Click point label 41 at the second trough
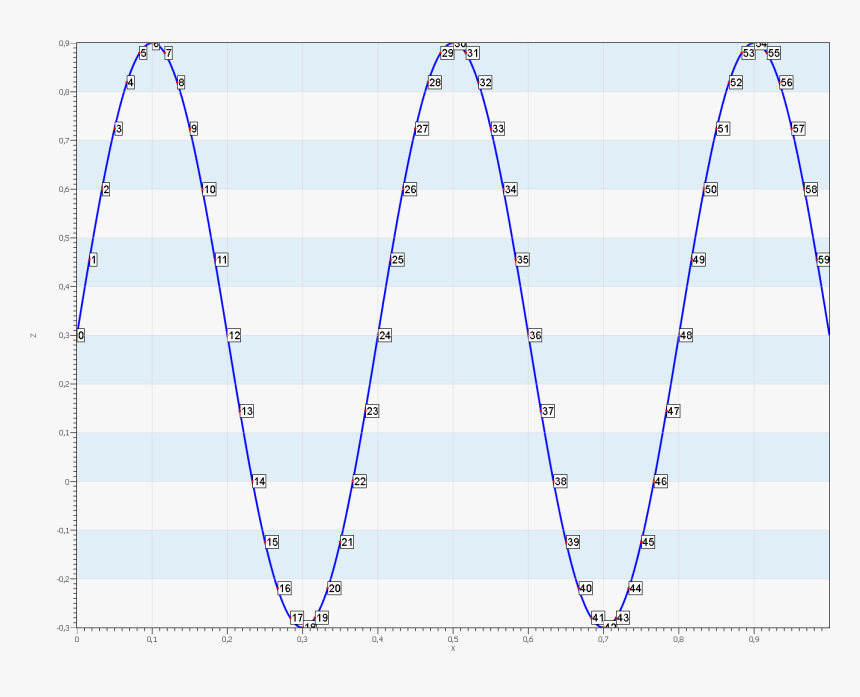The image size is (860, 697). point(598,618)
